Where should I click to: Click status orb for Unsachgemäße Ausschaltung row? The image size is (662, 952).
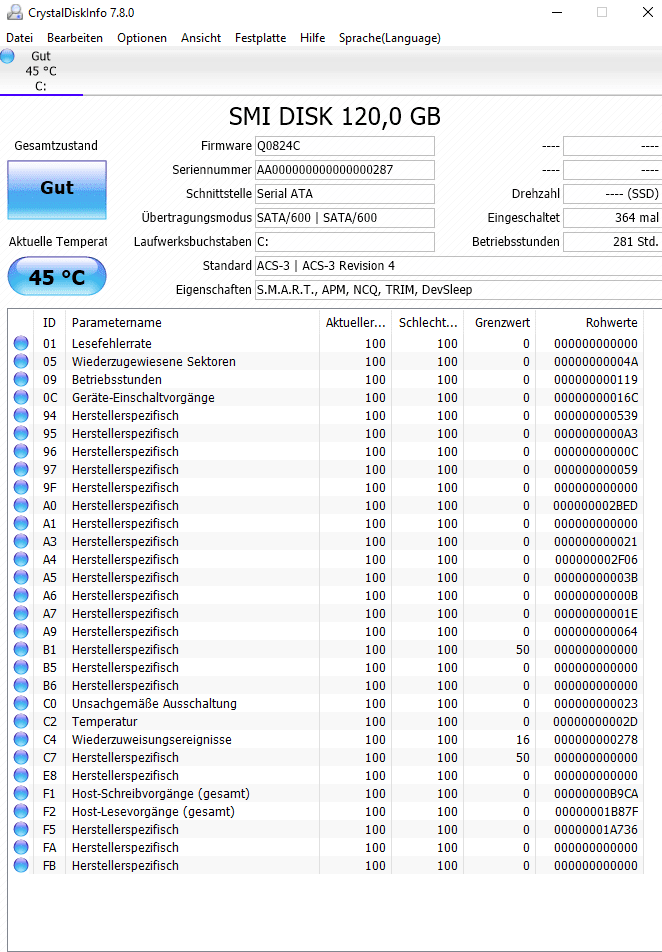pos(21,704)
